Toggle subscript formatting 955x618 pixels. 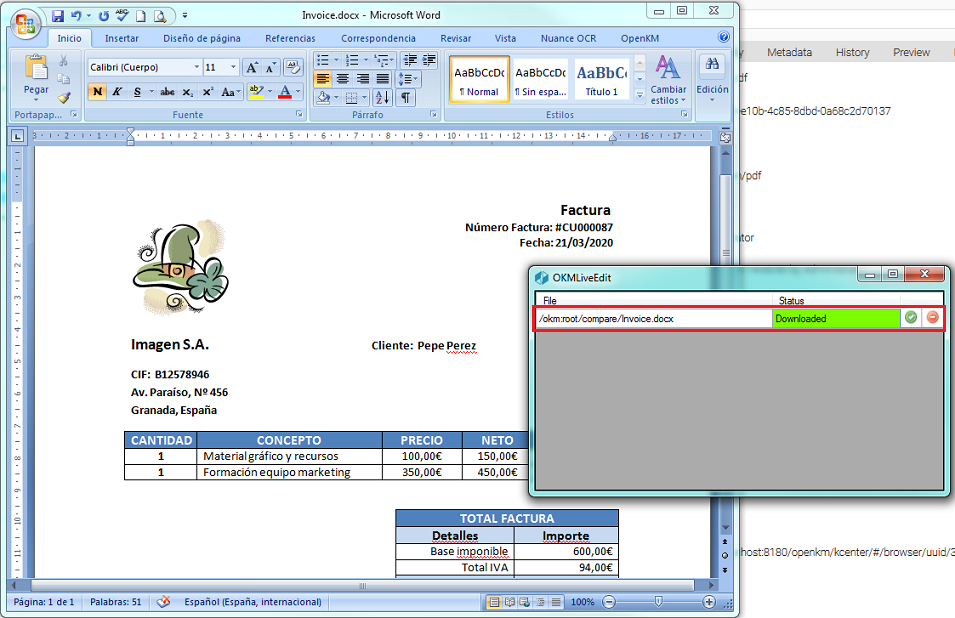coord(188,92)
